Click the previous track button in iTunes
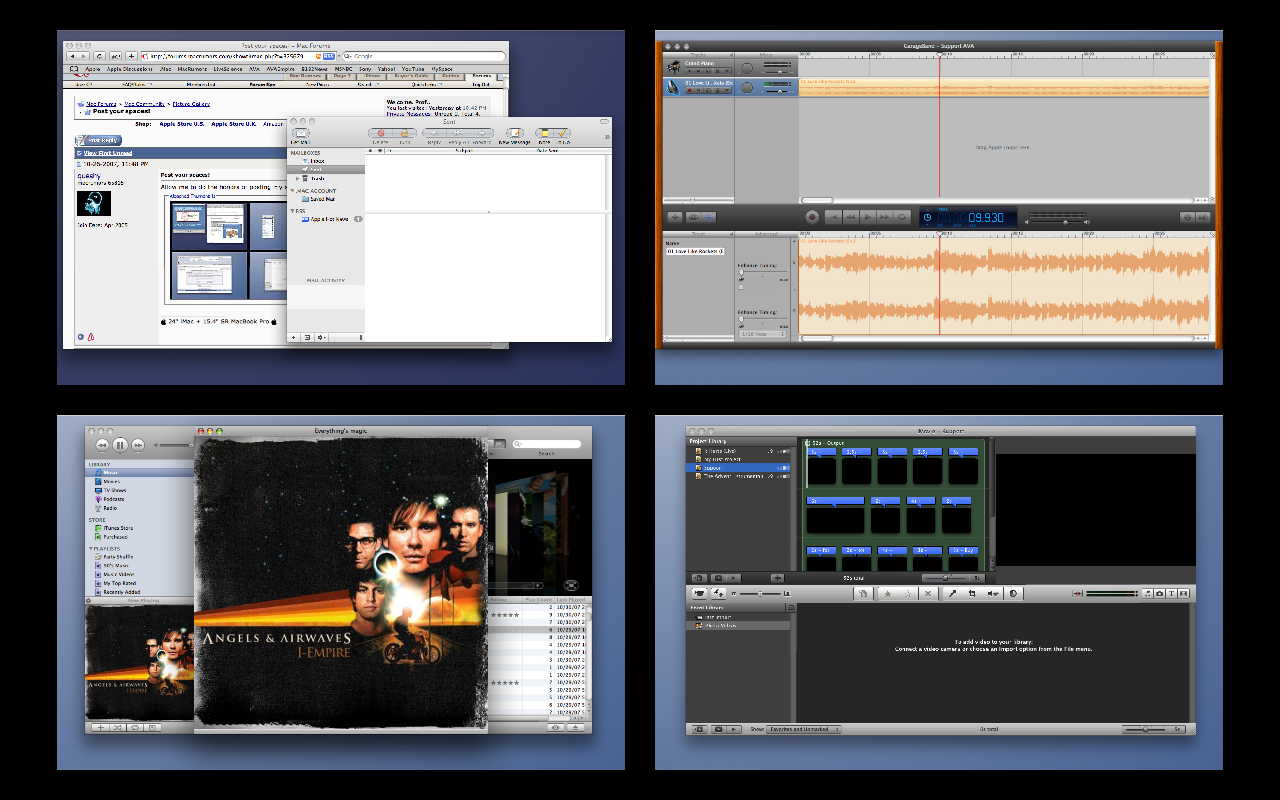1280x800 pixels. [x=102, y=444]
